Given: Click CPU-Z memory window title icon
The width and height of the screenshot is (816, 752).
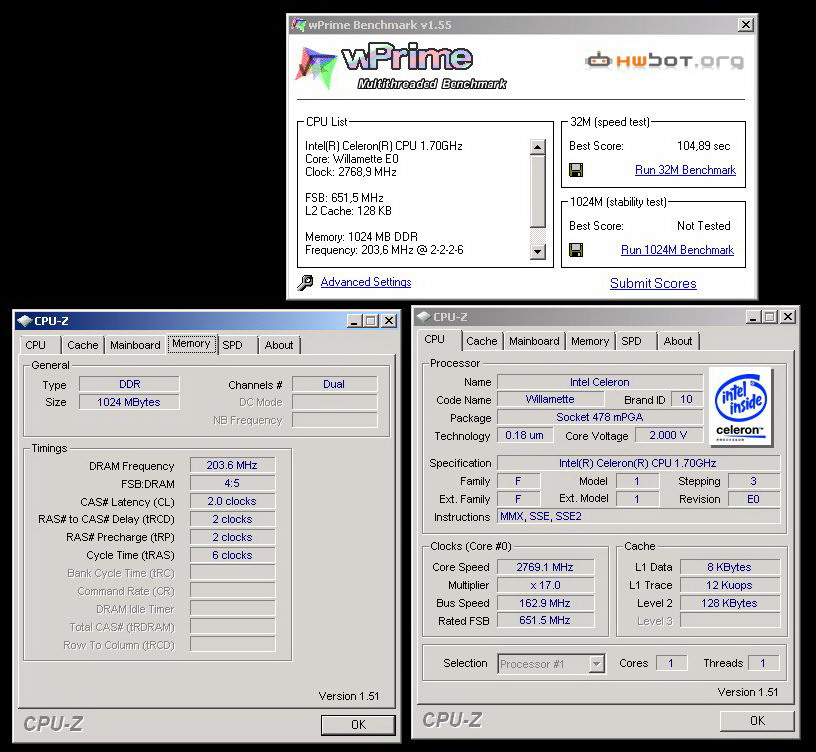Looking at the screenshot, I should click(24, 321).
